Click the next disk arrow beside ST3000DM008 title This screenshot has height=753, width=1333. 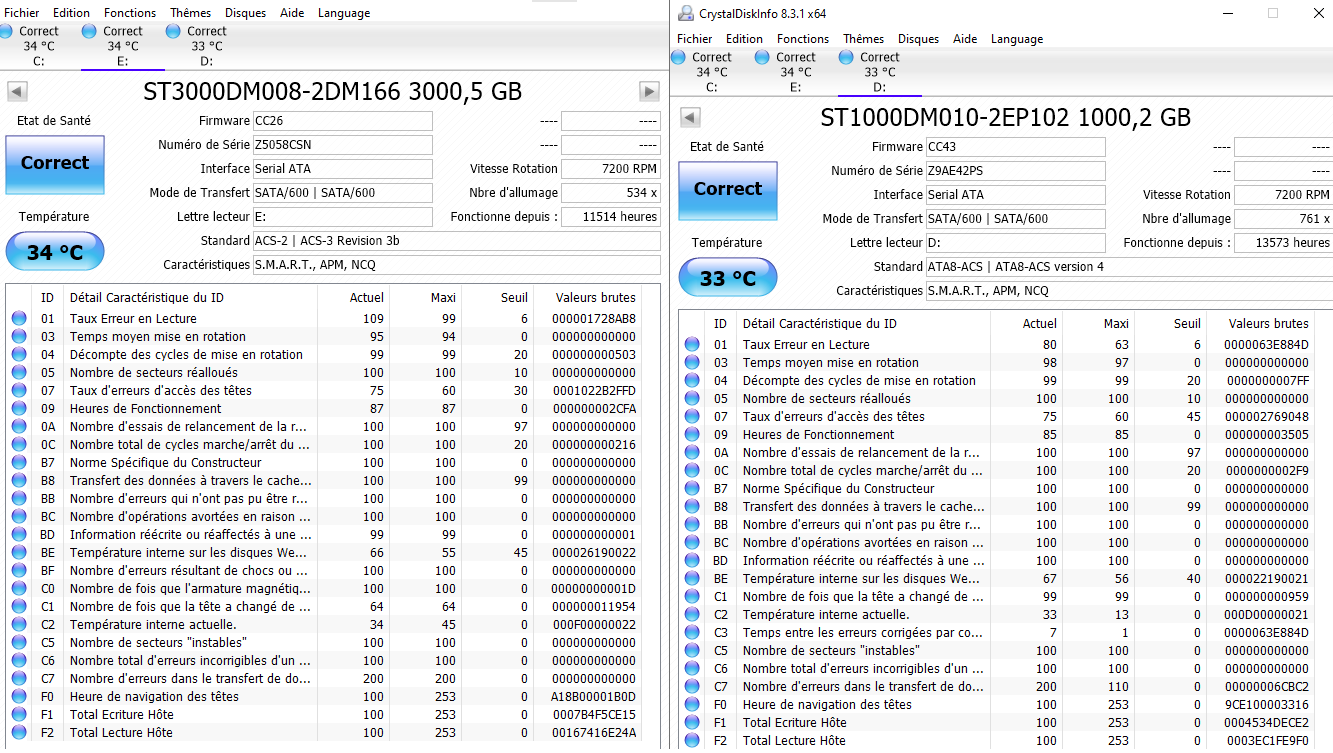click(x=649, y=92)
